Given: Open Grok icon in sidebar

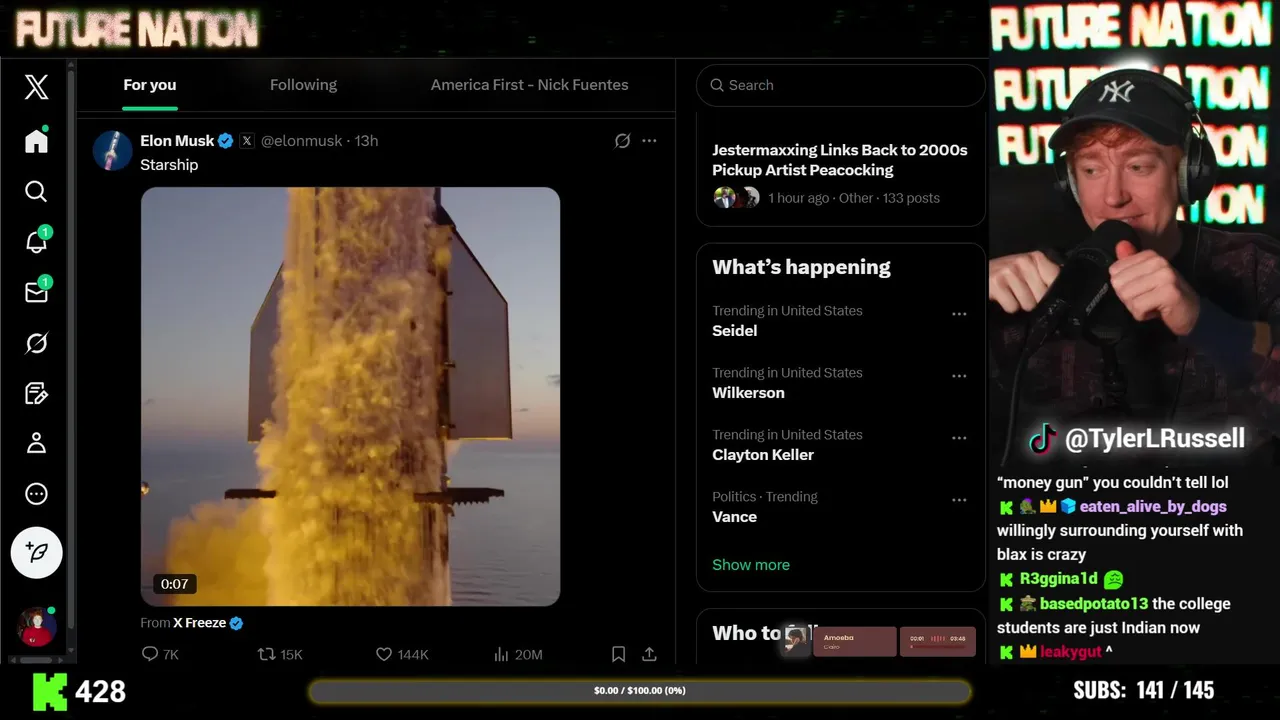Looking at the screenshot, I should pos(36,343).
